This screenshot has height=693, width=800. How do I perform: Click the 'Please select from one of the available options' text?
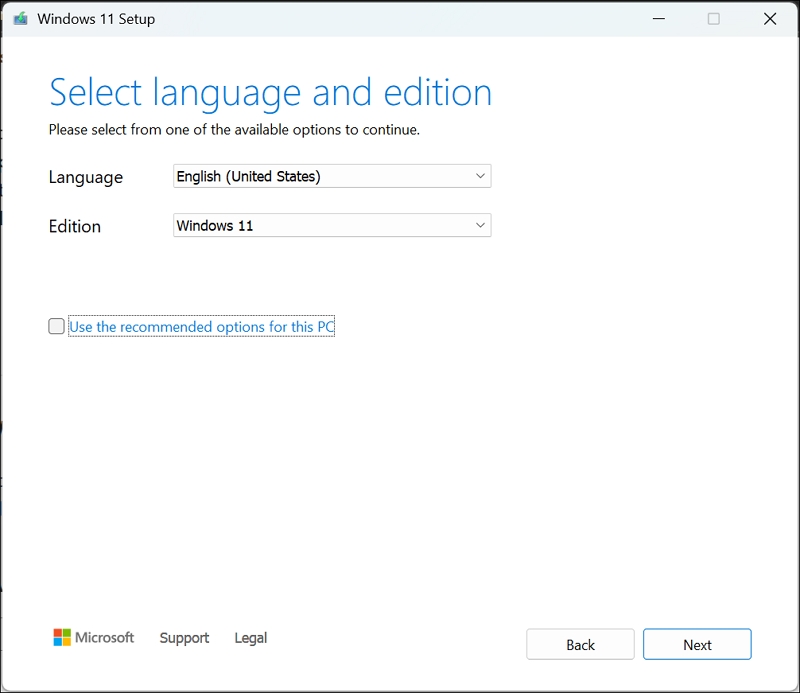[234, 130]
